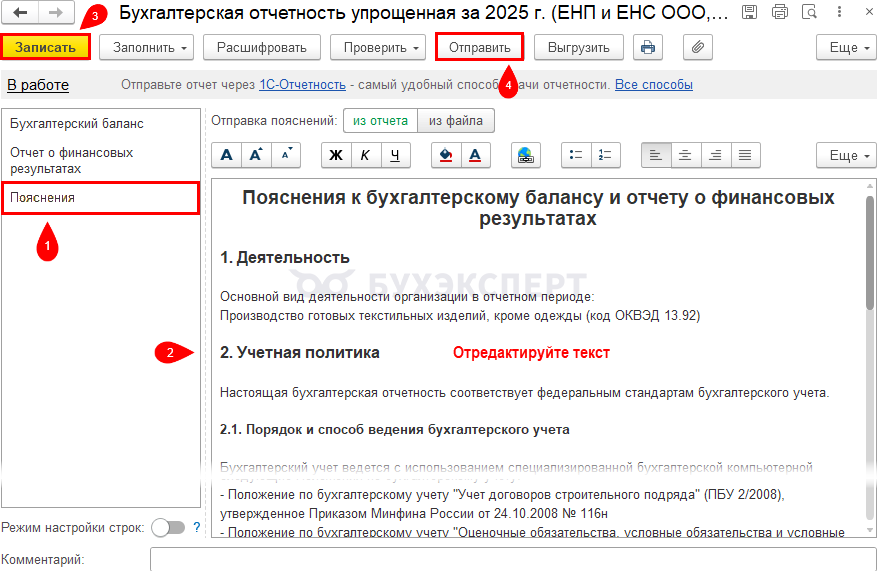Expand the 'Проверить' dropdown

coord(378,48)
